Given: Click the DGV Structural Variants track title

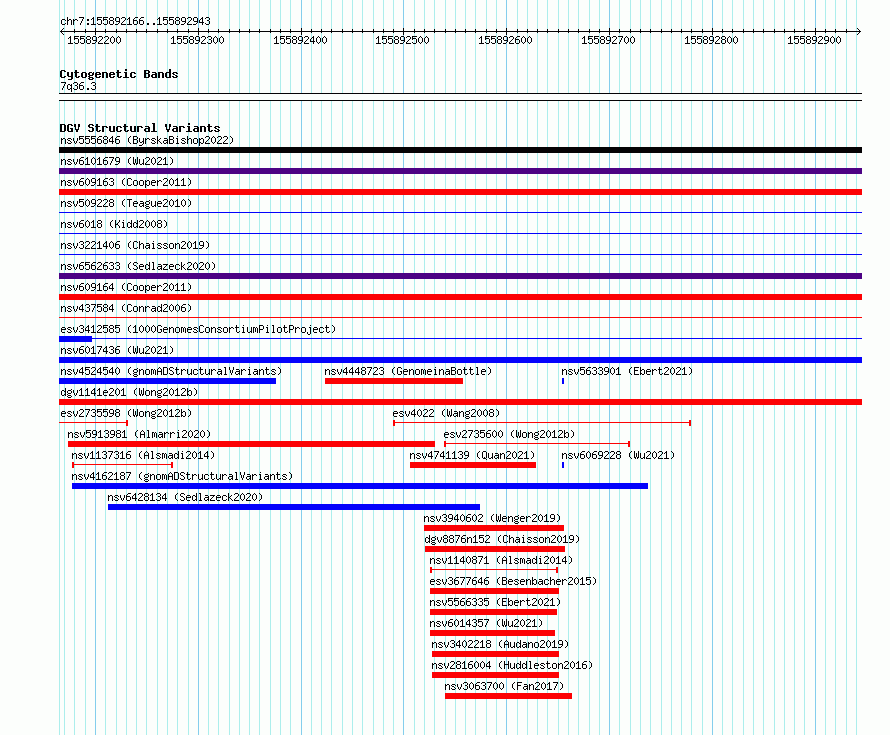Looking at the screenshot, I should click(x=140, y=128).
